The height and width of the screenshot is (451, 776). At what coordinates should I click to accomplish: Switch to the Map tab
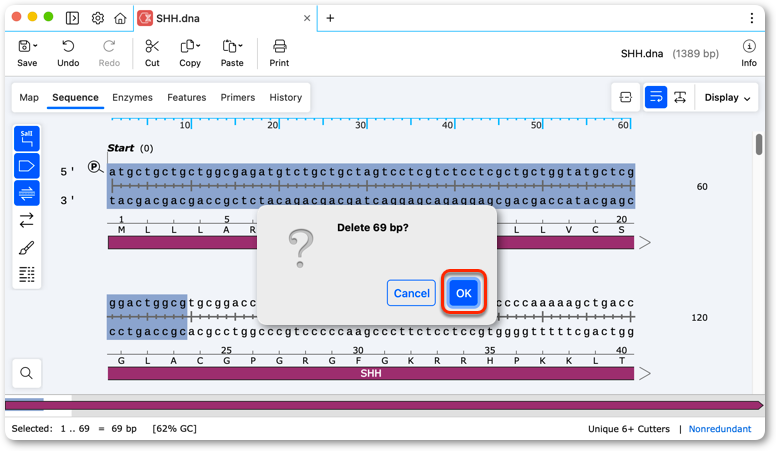29,98
